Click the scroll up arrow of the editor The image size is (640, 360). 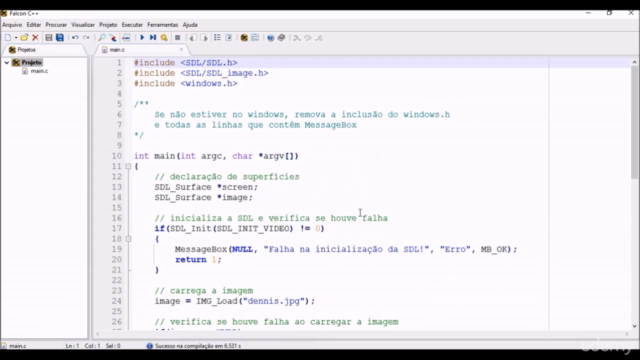tap(634, 62)
